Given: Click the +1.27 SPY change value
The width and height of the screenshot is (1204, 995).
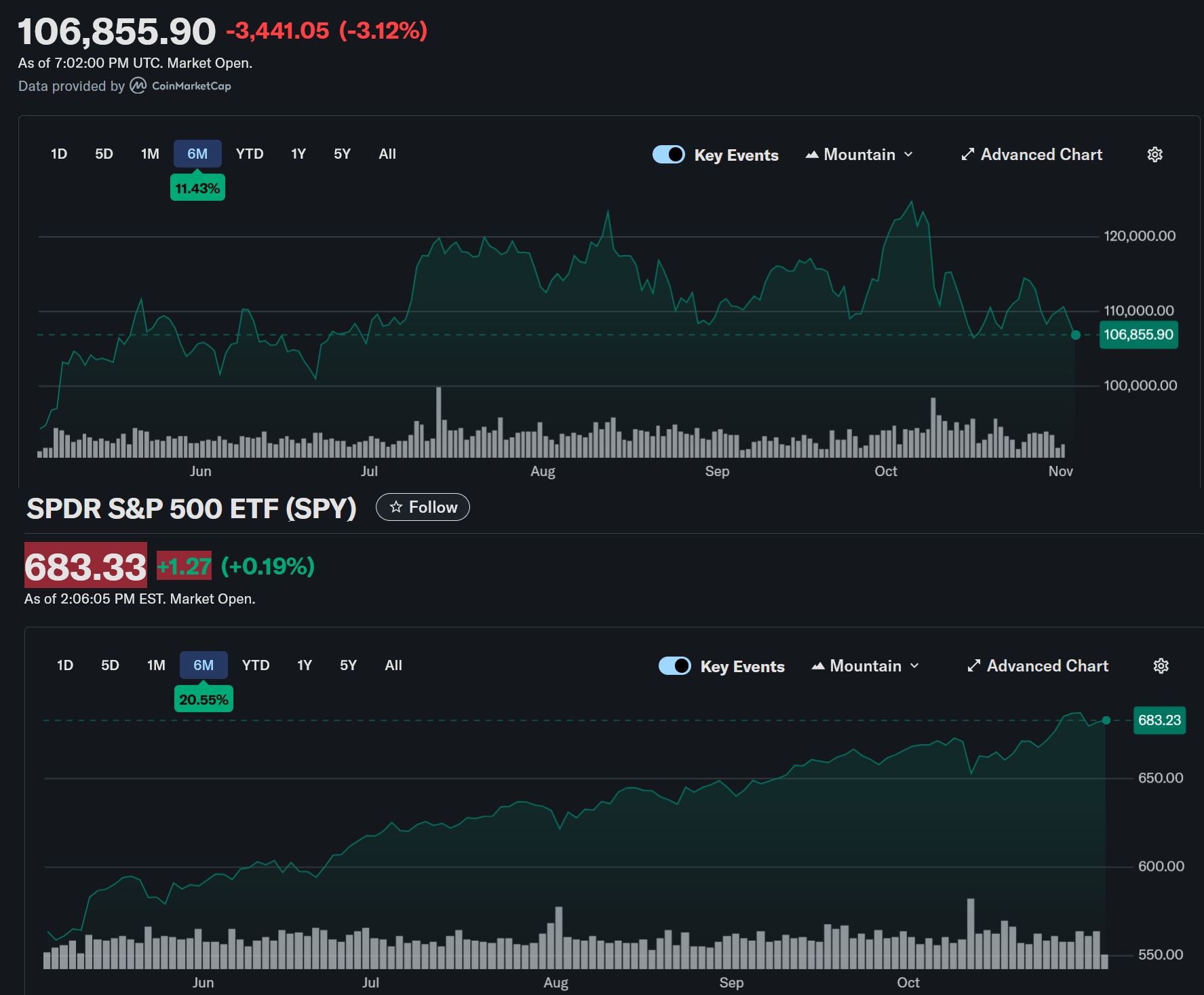Looking at the screenshot, I should 184,566.
